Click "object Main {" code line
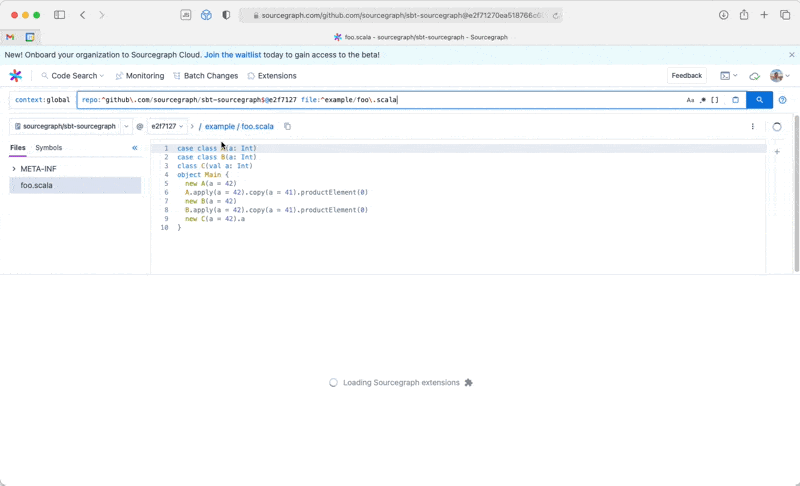The height and width of the screenshot is (486, 800). tap(203, 174)
